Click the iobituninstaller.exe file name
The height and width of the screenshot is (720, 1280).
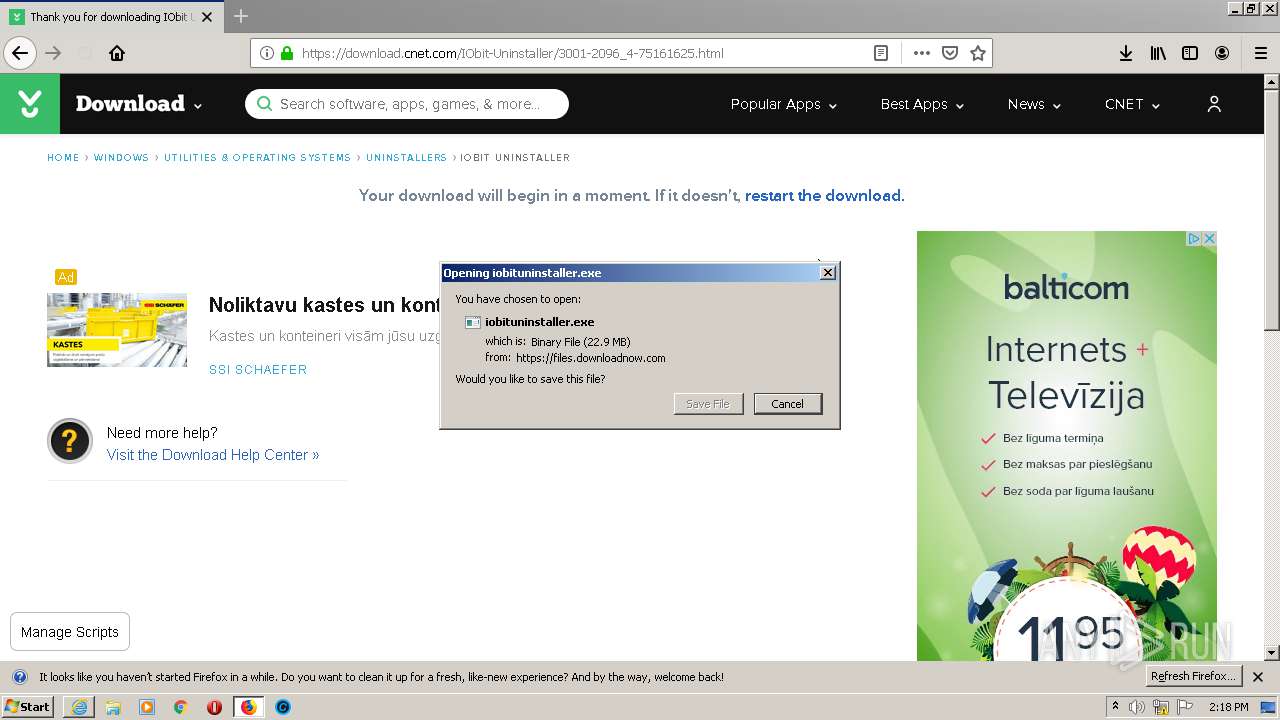[540, 322]
